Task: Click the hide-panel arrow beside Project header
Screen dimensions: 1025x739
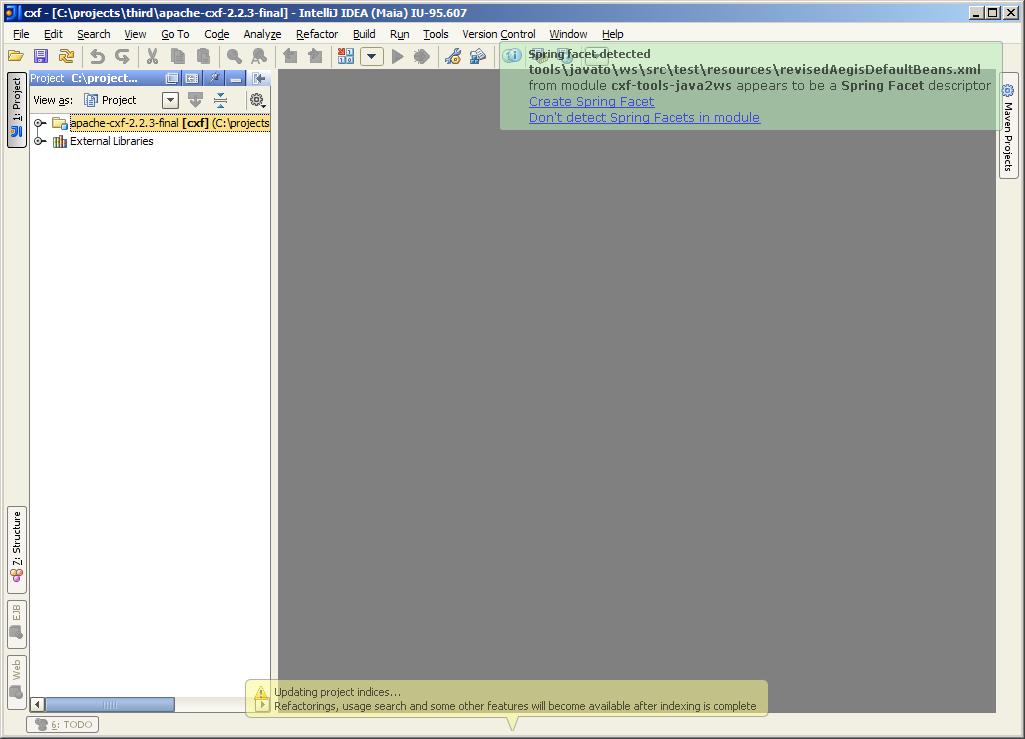Action: (x=259, y=78)
